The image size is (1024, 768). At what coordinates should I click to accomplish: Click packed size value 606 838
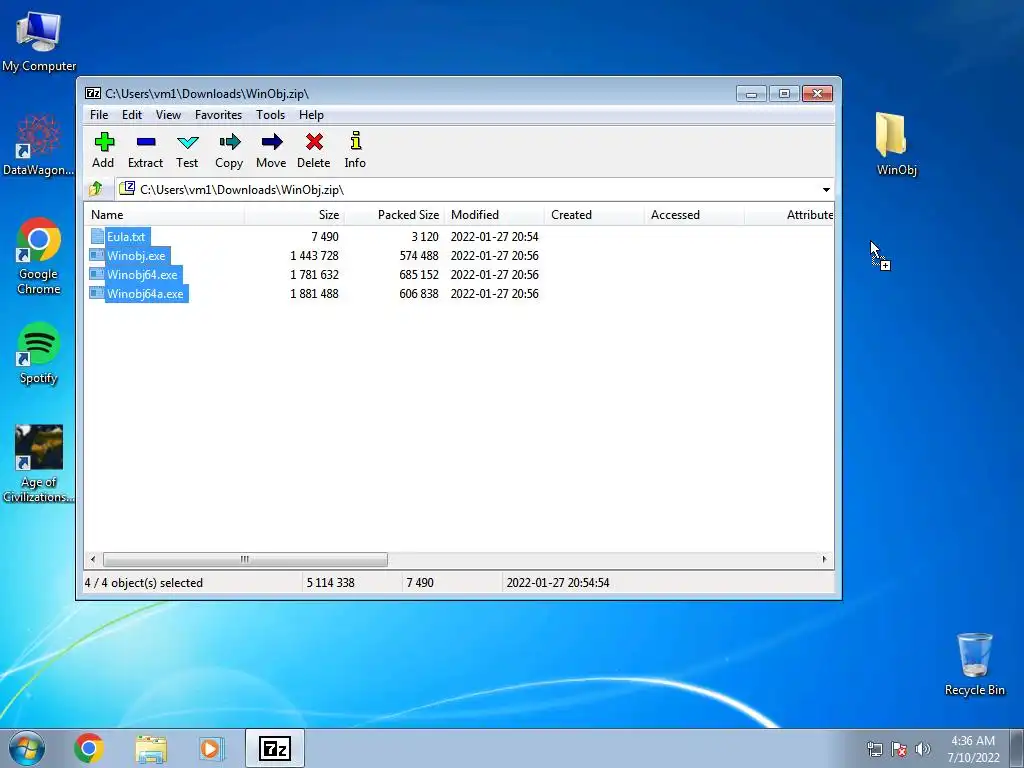tap(419, 293)
